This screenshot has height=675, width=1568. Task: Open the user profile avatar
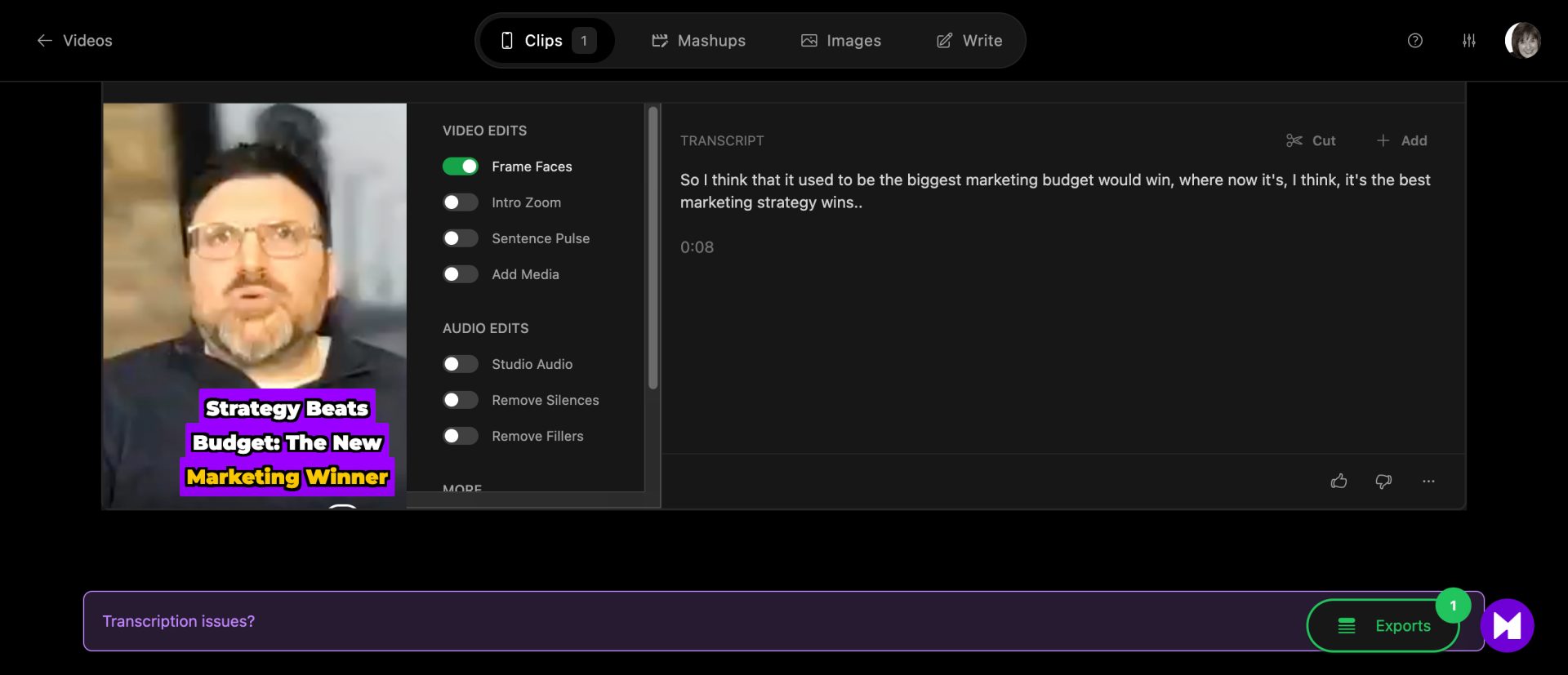pyautogui.click(x=1523, y=41)
